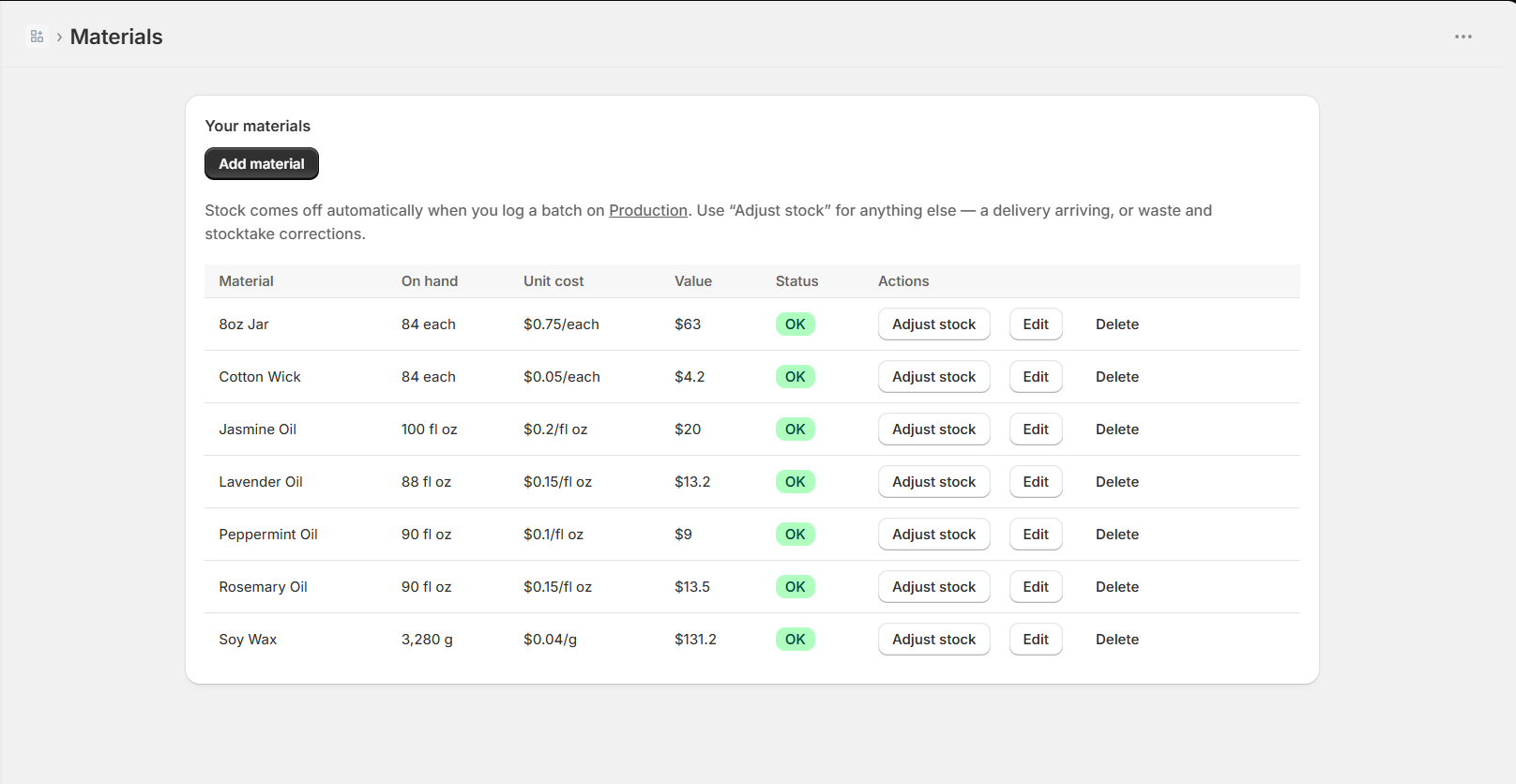Delete the 8oz Jar row

tap(1117, 324)
